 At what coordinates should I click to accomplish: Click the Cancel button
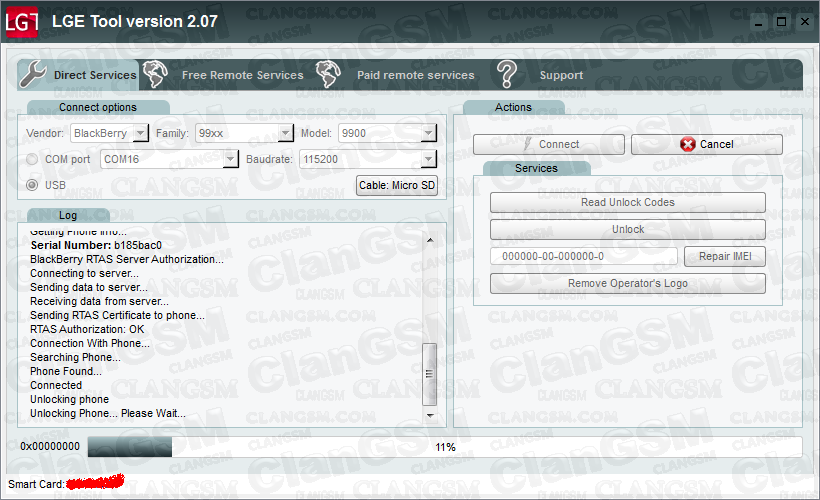[707, 144]
